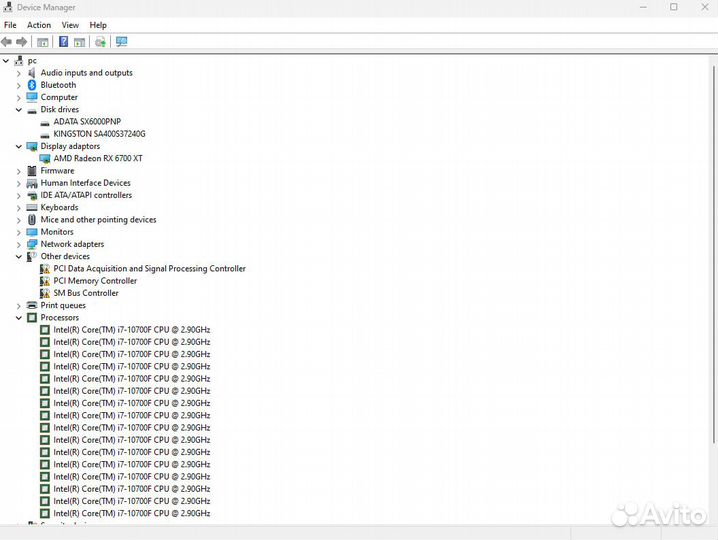Select the PCI Memory Controller device

pos(95,281)
